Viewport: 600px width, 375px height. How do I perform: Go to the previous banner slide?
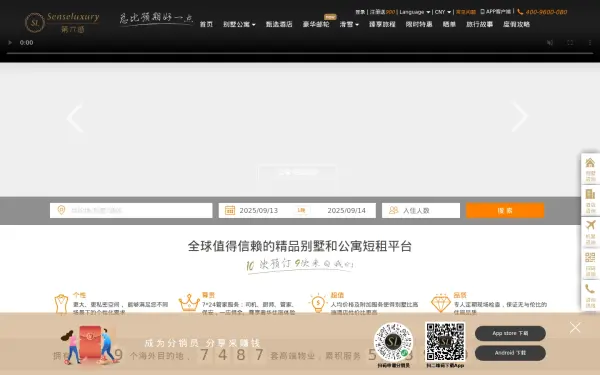pyautogui.click(x=75, y=118)
